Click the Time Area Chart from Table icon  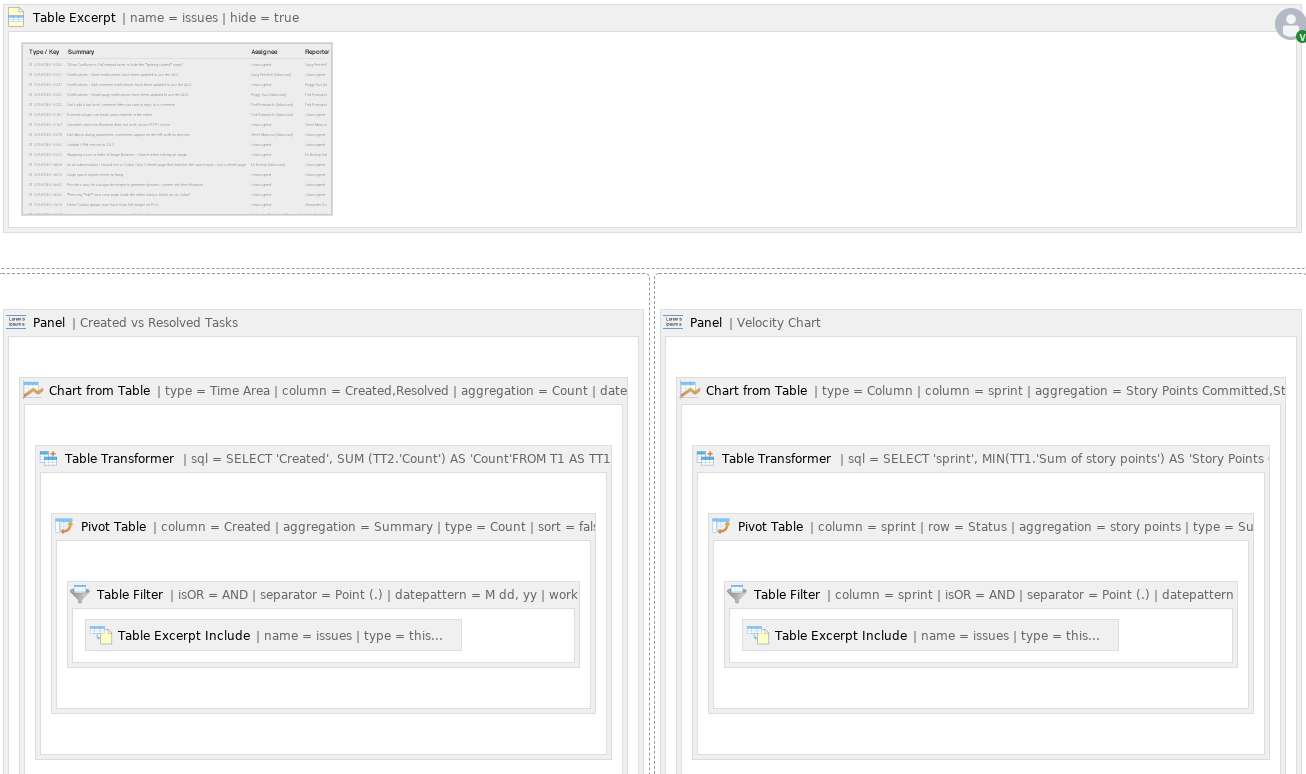tap(32, 391)
